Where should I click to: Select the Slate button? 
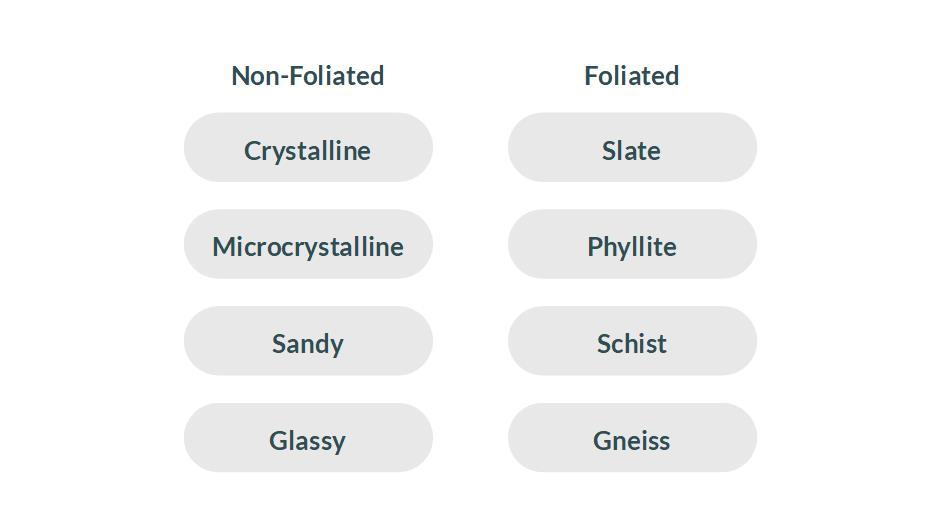pyautogui.click(x=632, y=148)
